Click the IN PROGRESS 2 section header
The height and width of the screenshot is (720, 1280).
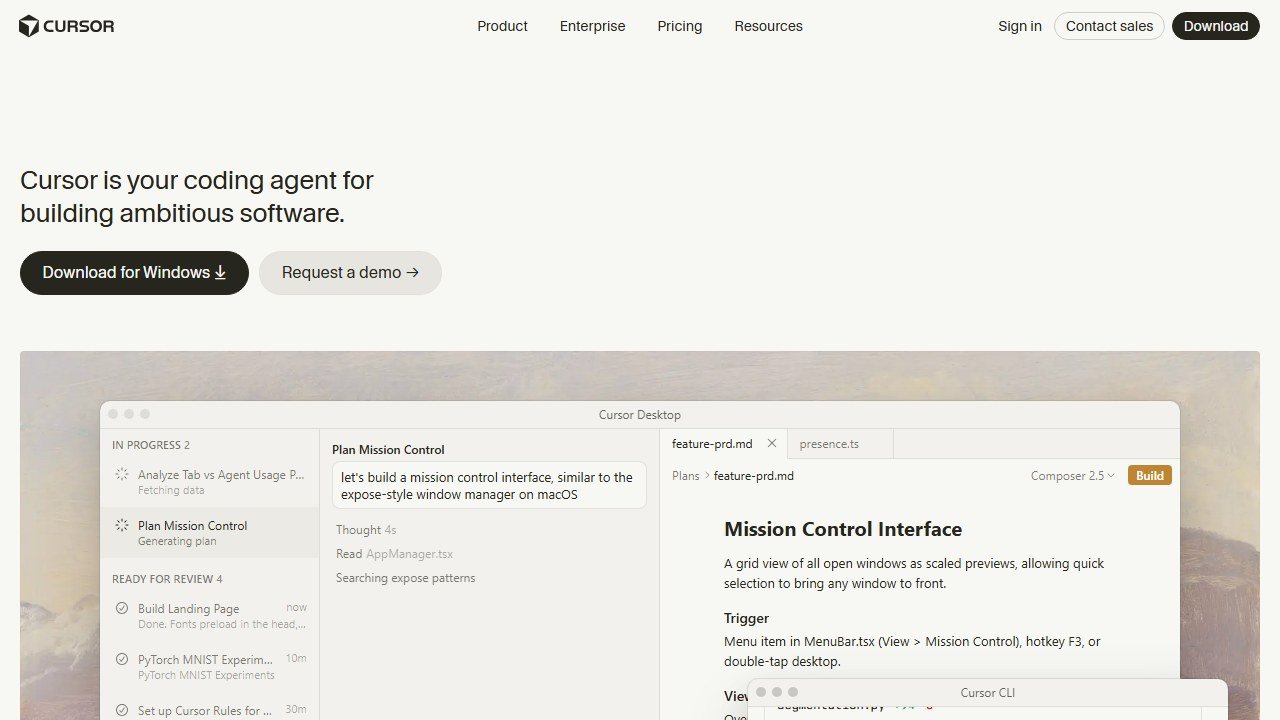click(x=151, y=445)
